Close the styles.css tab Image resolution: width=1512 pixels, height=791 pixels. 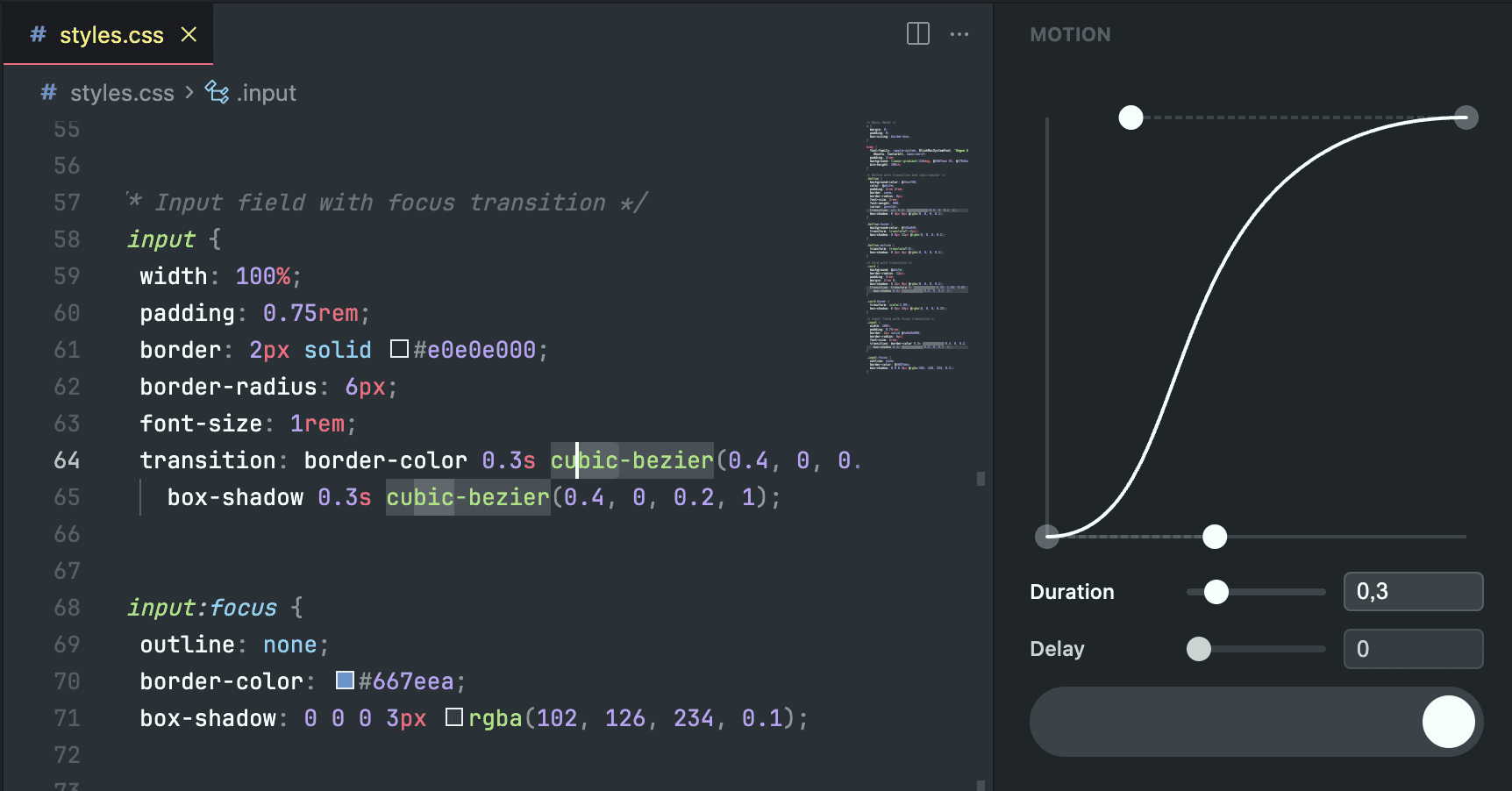pyautogui.click(x=189, y=35)
